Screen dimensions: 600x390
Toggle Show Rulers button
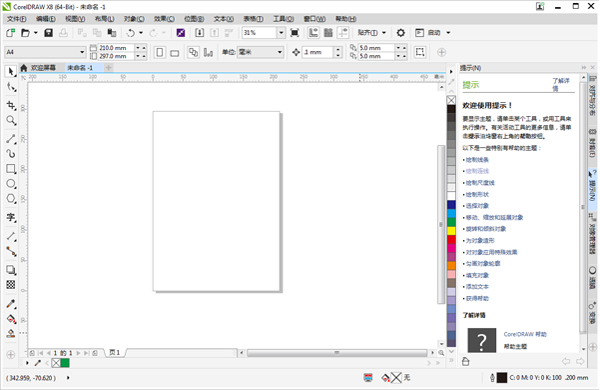click(x=313, y=33)
